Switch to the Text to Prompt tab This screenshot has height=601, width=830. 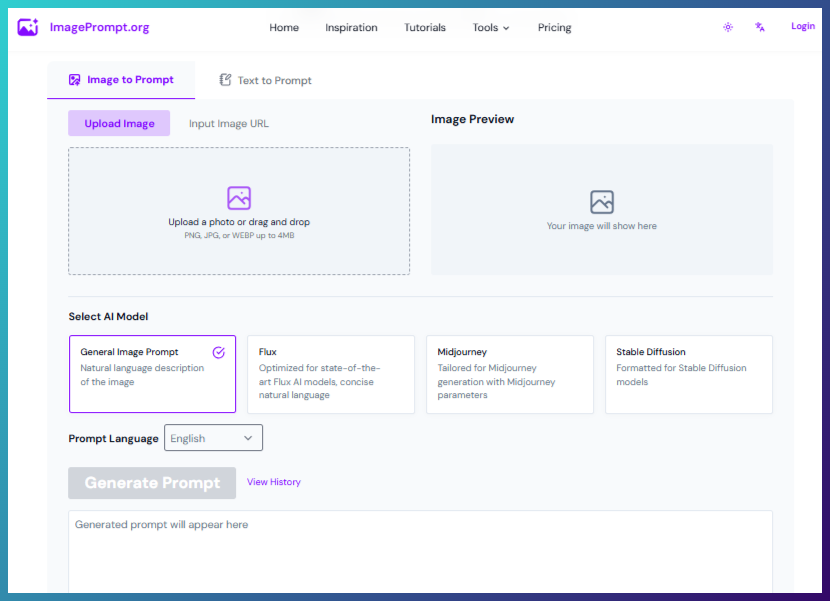click(x=266, y=80)
